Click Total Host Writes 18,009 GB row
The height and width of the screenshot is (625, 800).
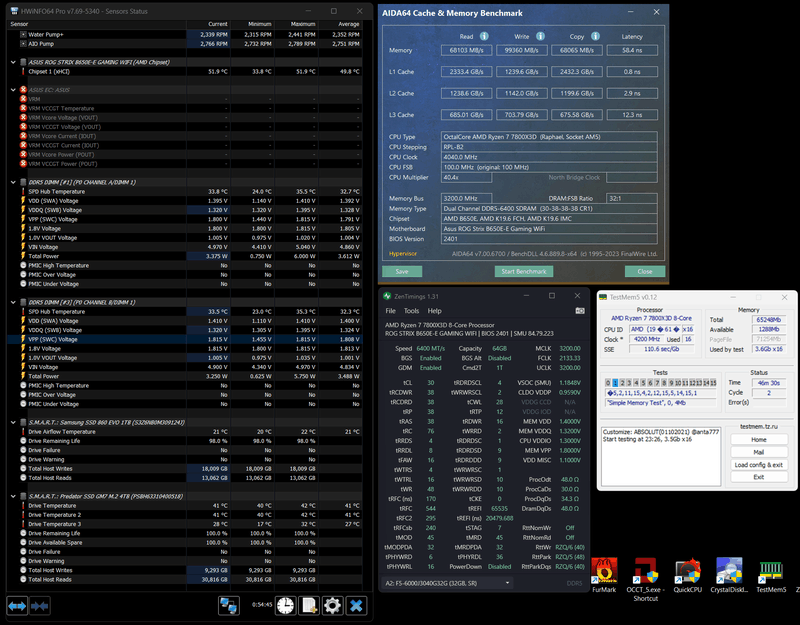(185, 468)
